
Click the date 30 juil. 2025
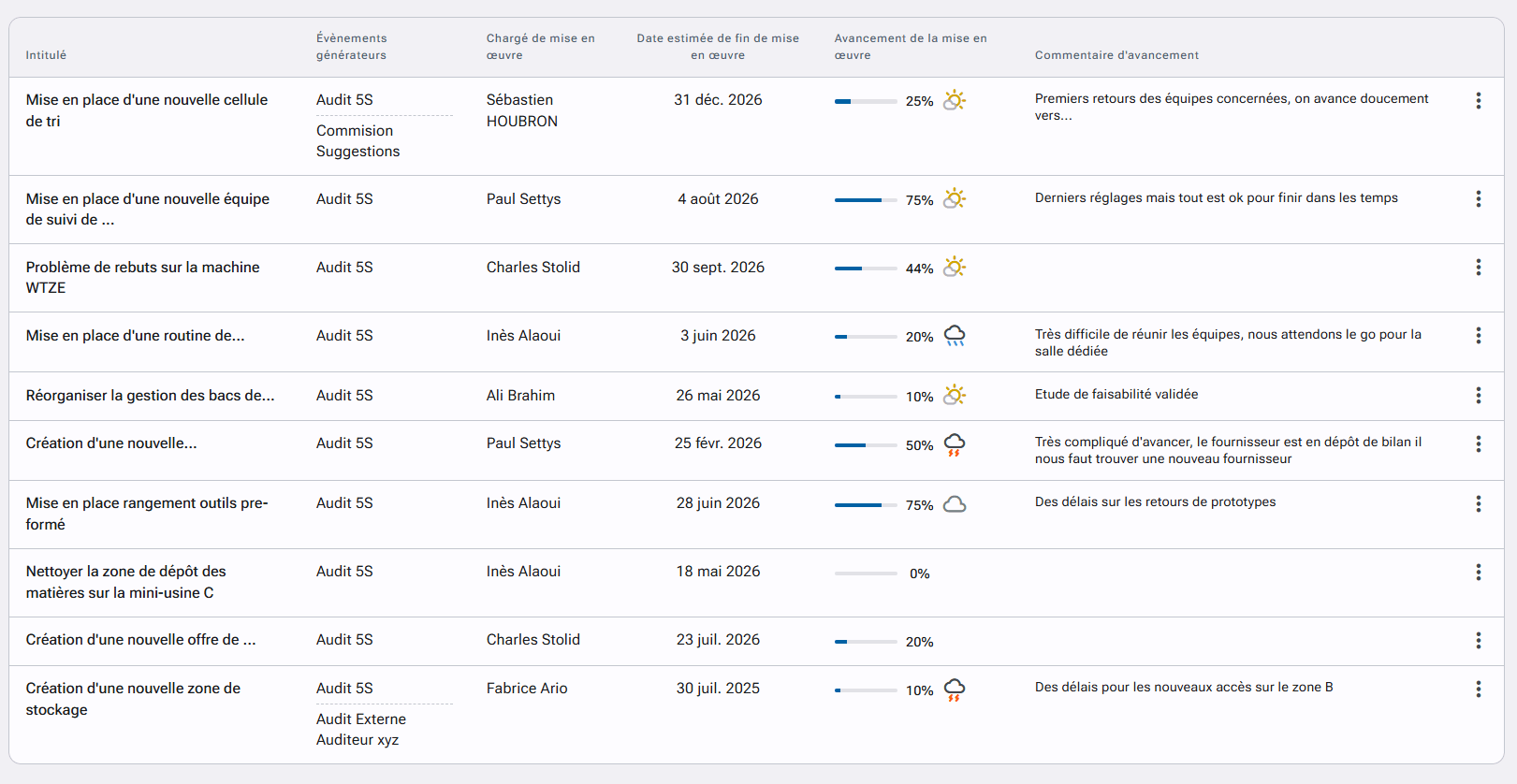pyautogui.click(x=718, y=689)
